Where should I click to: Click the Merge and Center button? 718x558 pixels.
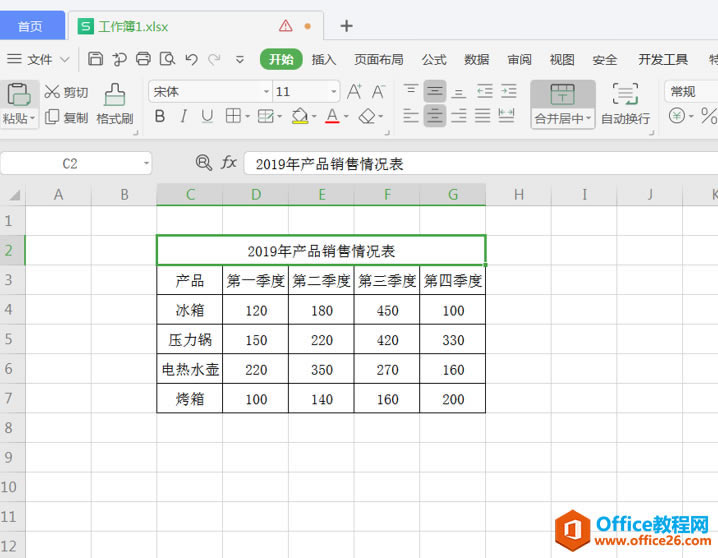(562, 104)
